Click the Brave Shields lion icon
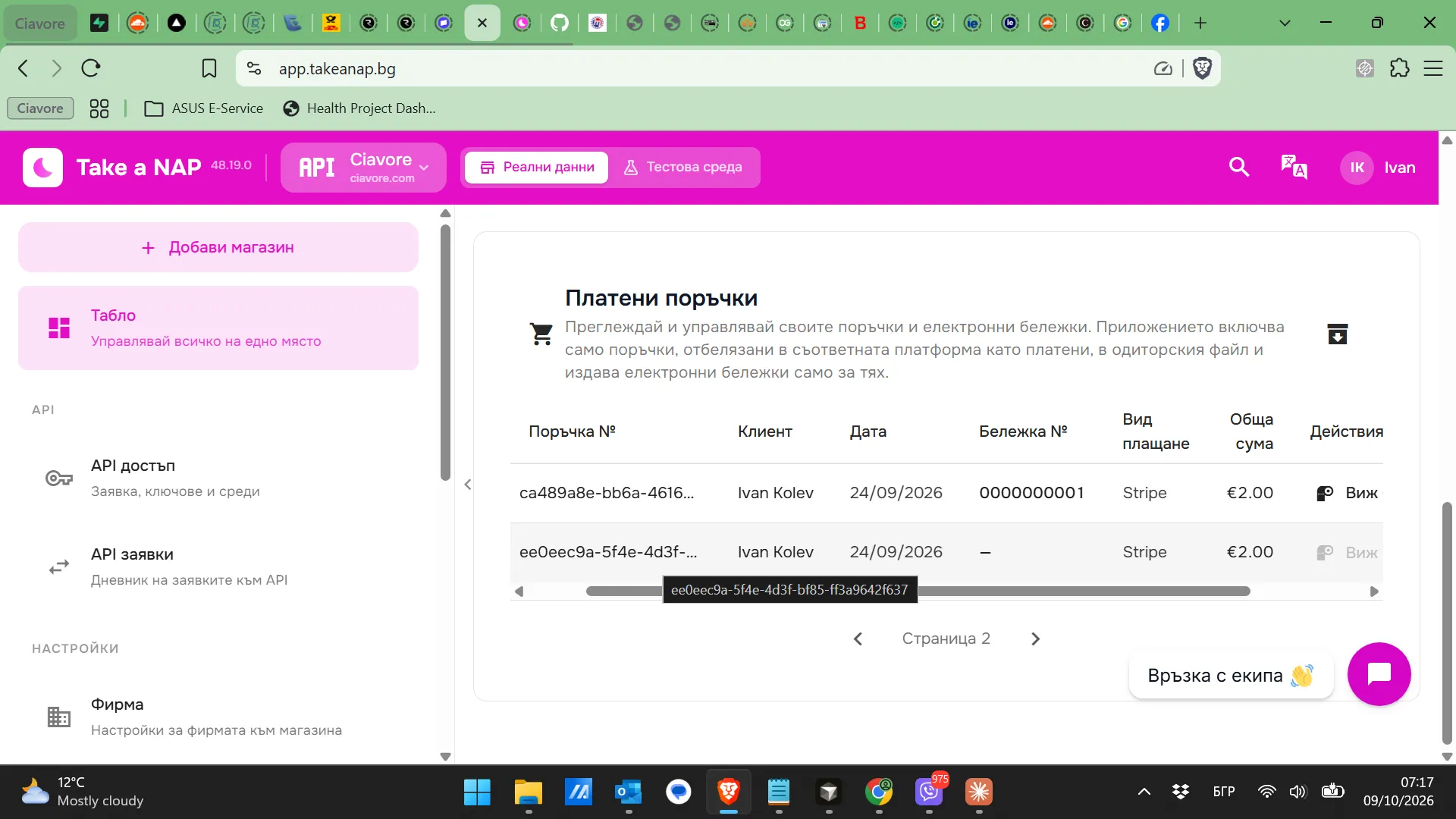Image resolution: width=1456 pixels, height=819 pixels. 1202,68
